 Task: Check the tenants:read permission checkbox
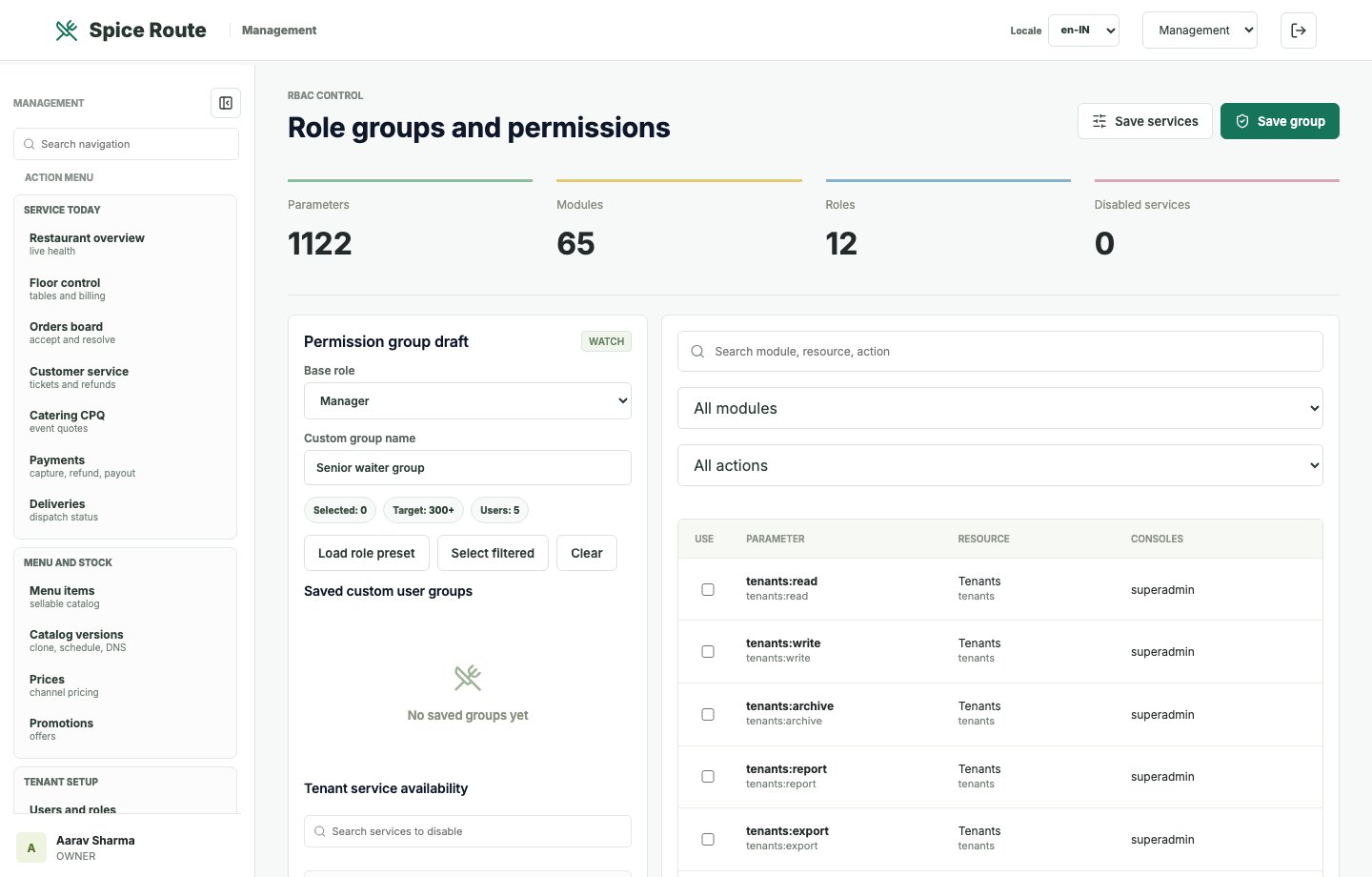708,589
